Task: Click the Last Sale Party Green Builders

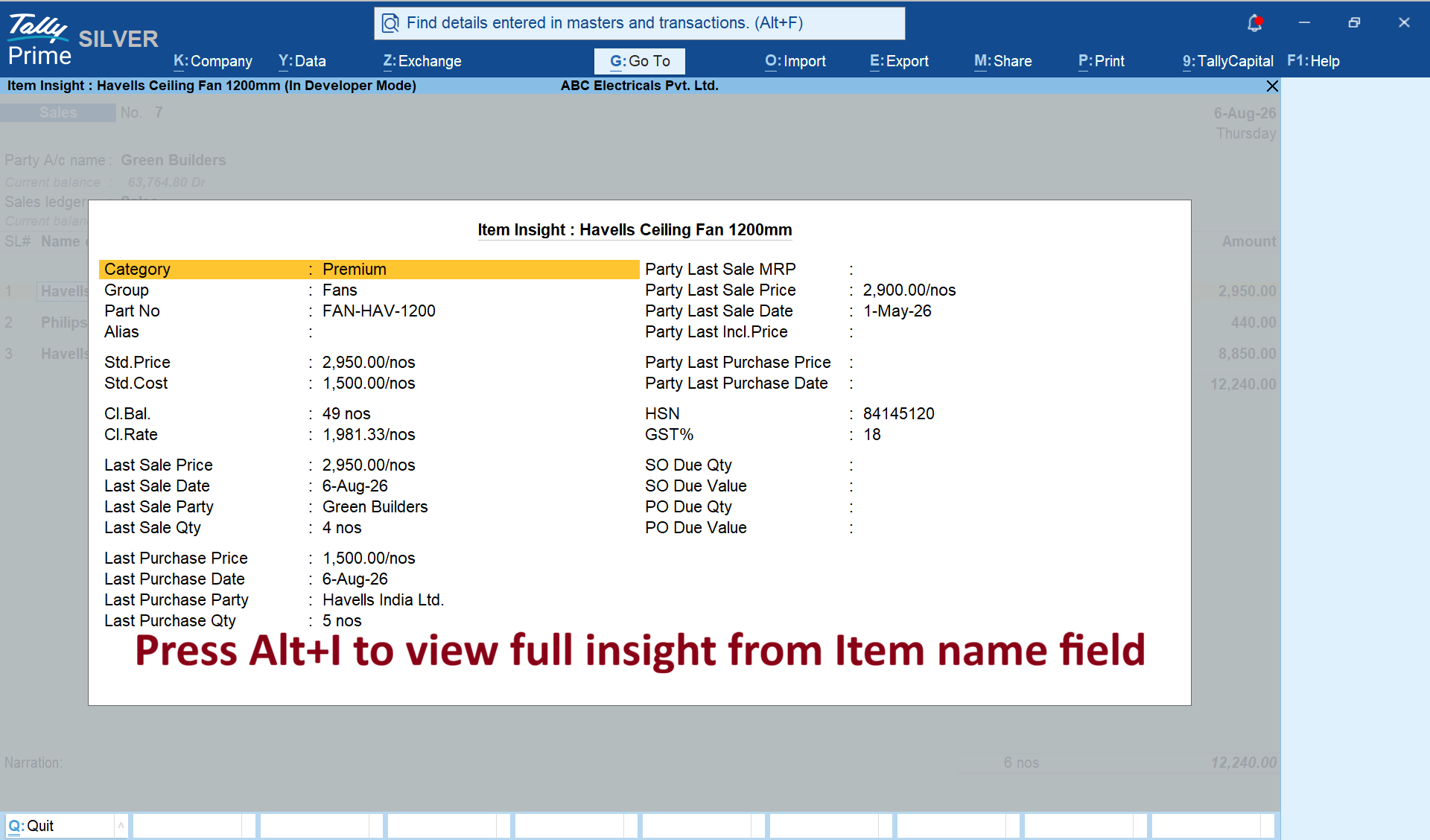Action: pos(375,507)
